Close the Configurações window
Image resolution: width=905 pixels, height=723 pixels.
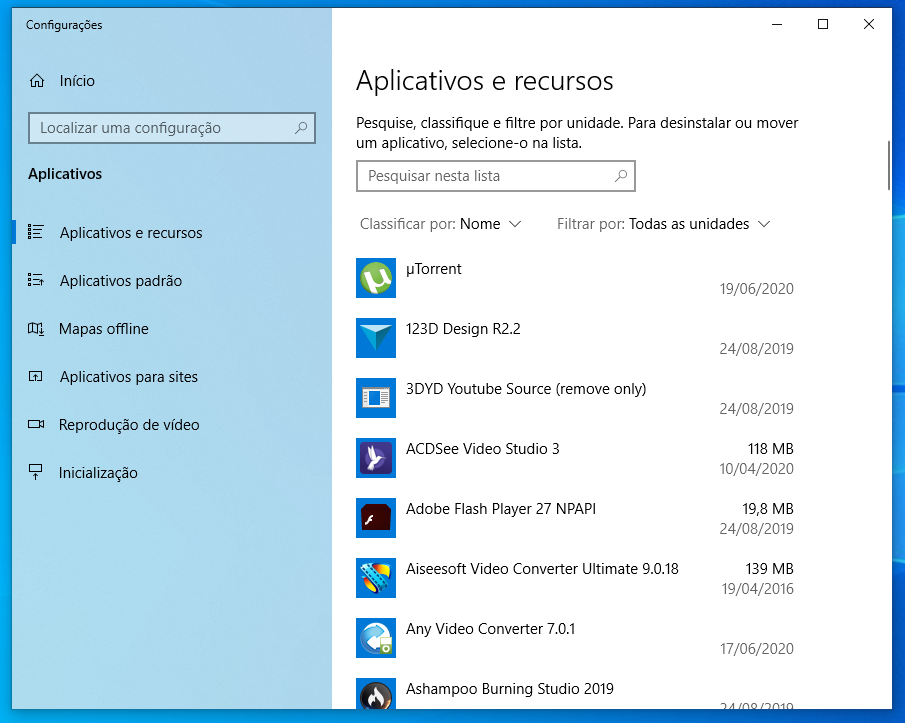tap(869, 24)
